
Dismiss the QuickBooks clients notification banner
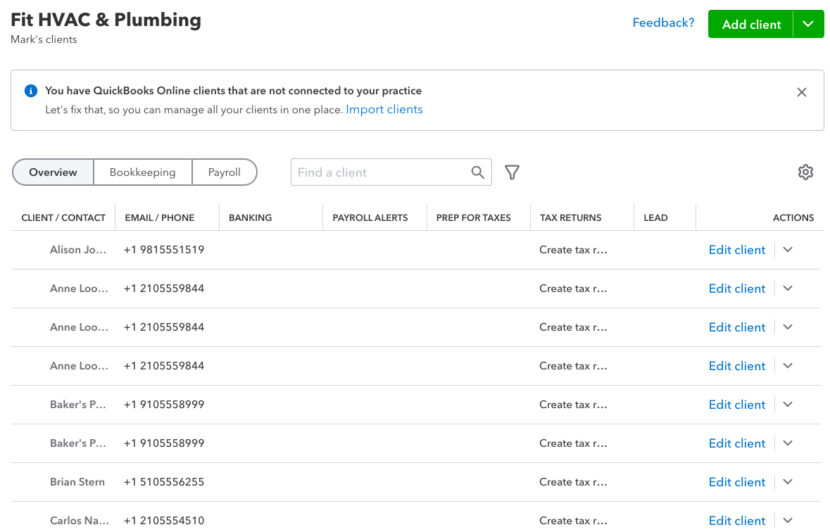pyautogui.click(x=801, y=92)
